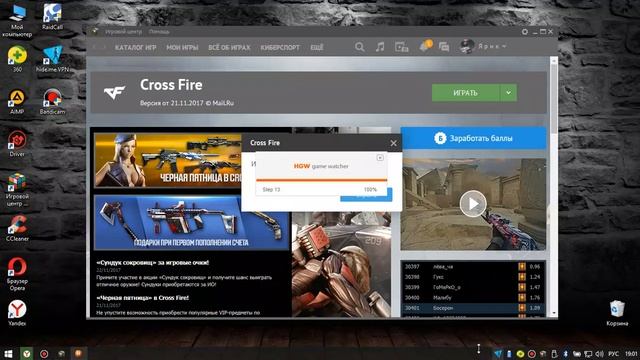Viewport: 640px width, 360px height.
Task: Open the Мой компьютер desktop icon
Action: coord(17,21)
